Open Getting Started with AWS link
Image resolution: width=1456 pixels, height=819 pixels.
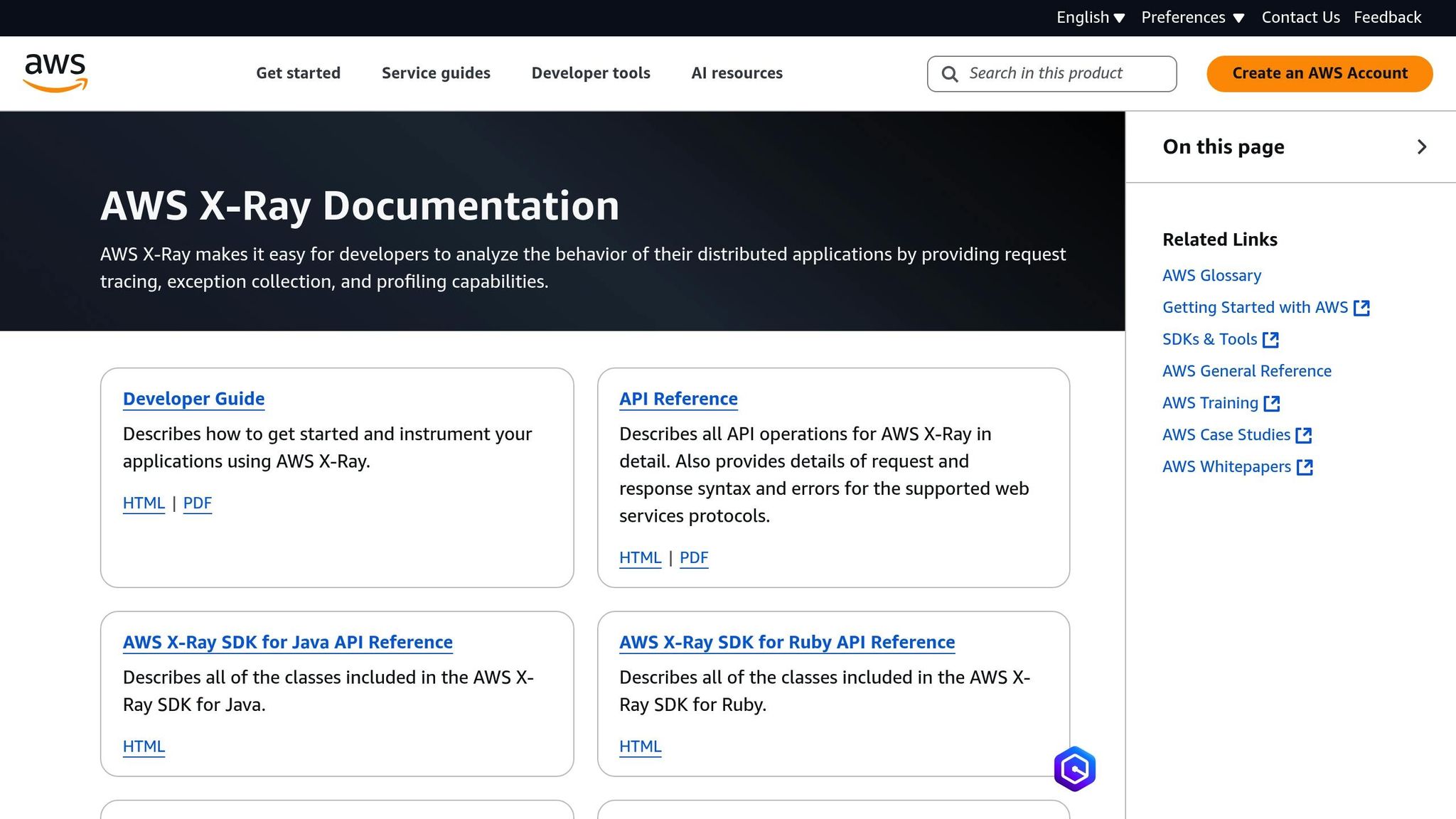(1255, 308)
